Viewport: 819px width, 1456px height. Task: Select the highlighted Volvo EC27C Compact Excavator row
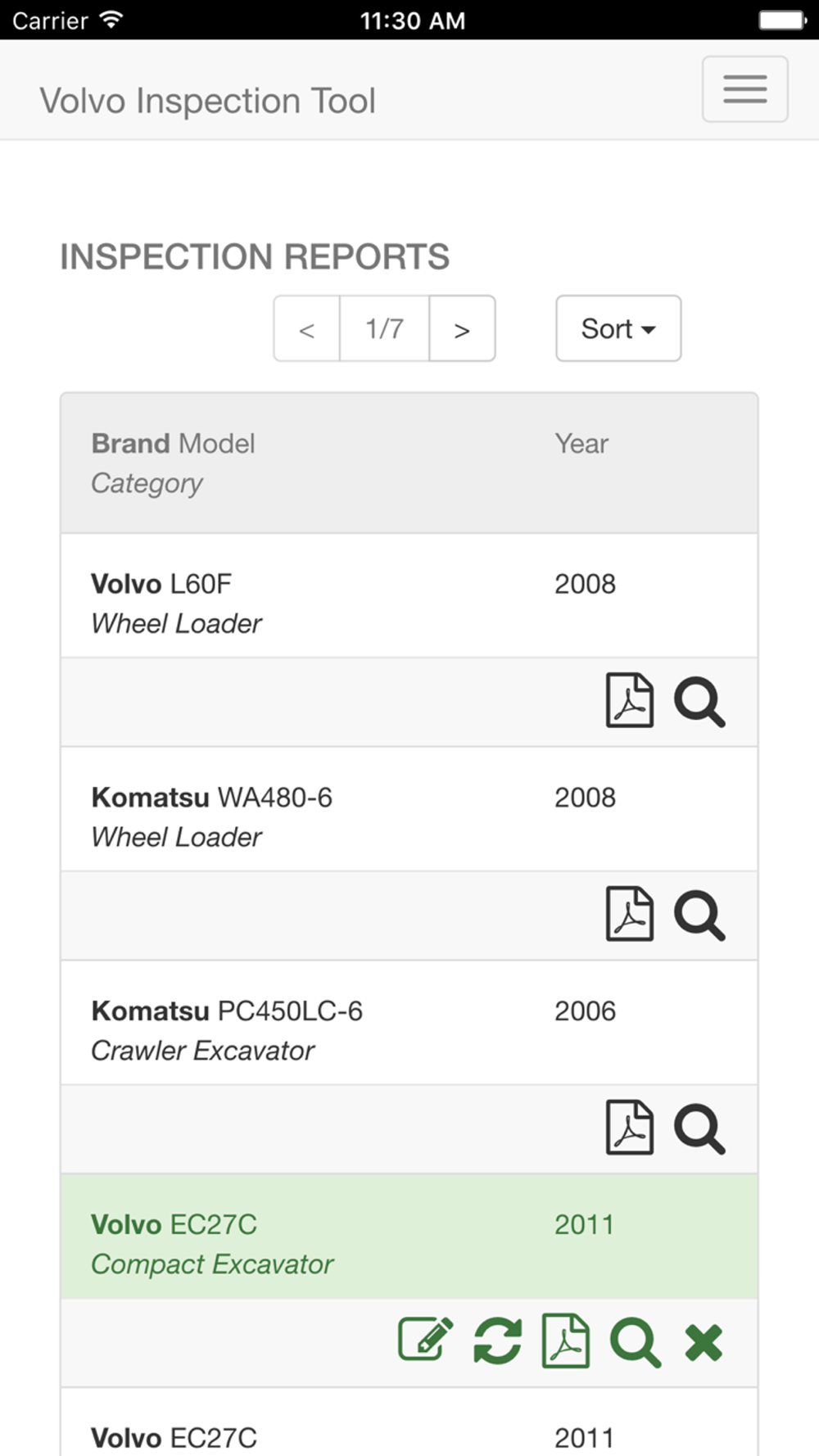click(x=409, y=1237)
